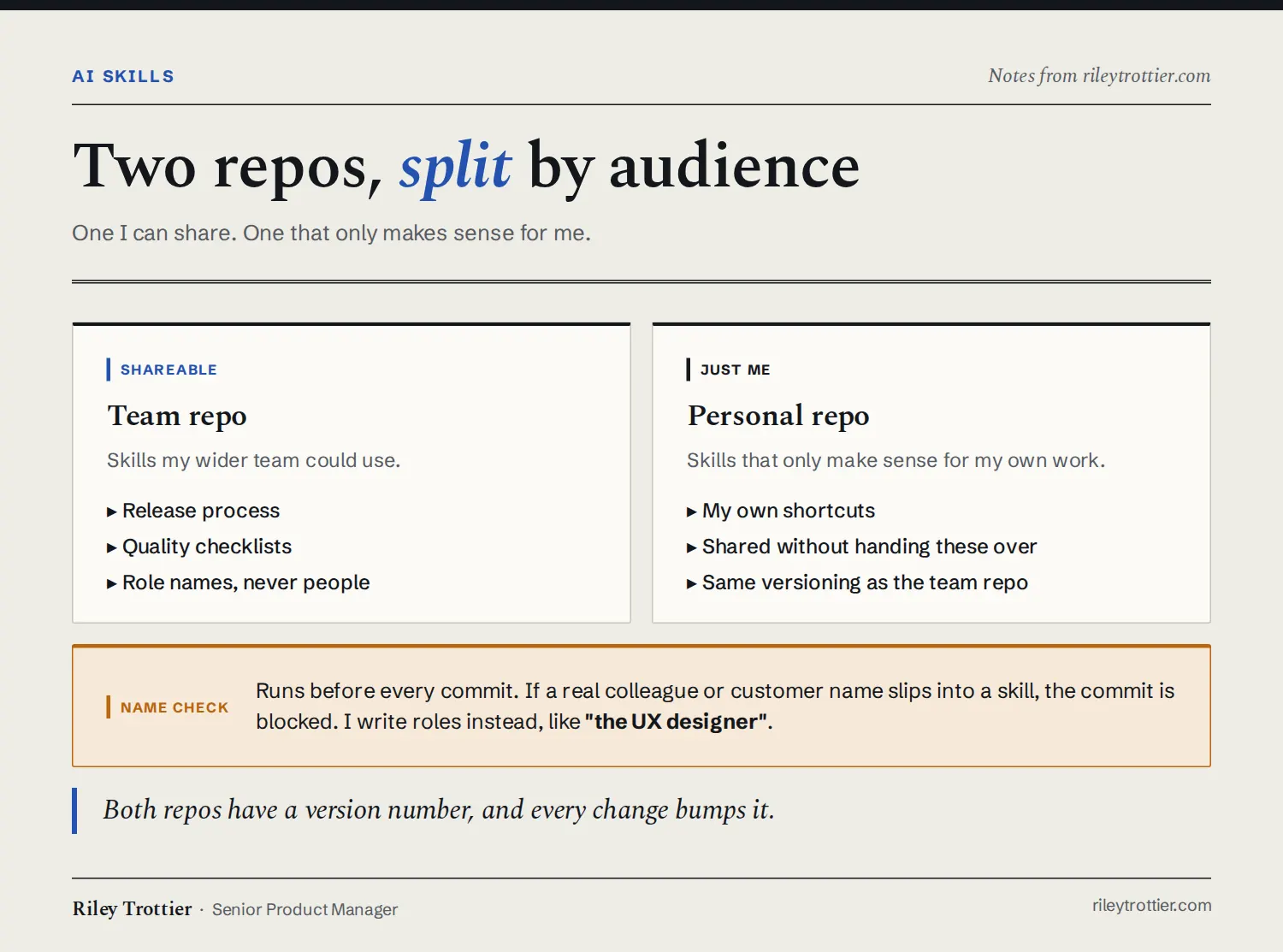1283x952 pixels.
Task: Select the "Notes from rileytrottier.com" header note
Action: pos(1099,76)
